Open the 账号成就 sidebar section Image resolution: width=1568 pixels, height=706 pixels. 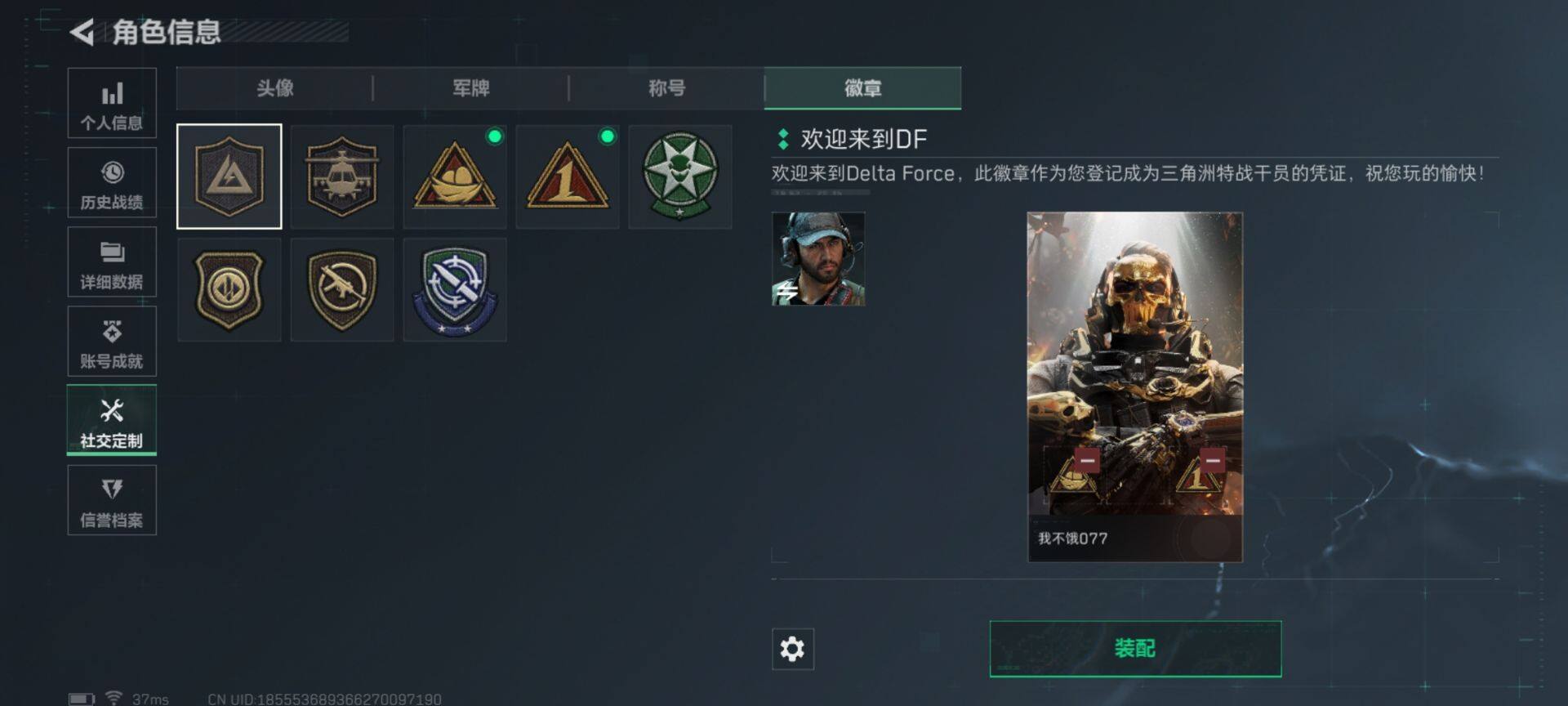[x=112, y=341]
